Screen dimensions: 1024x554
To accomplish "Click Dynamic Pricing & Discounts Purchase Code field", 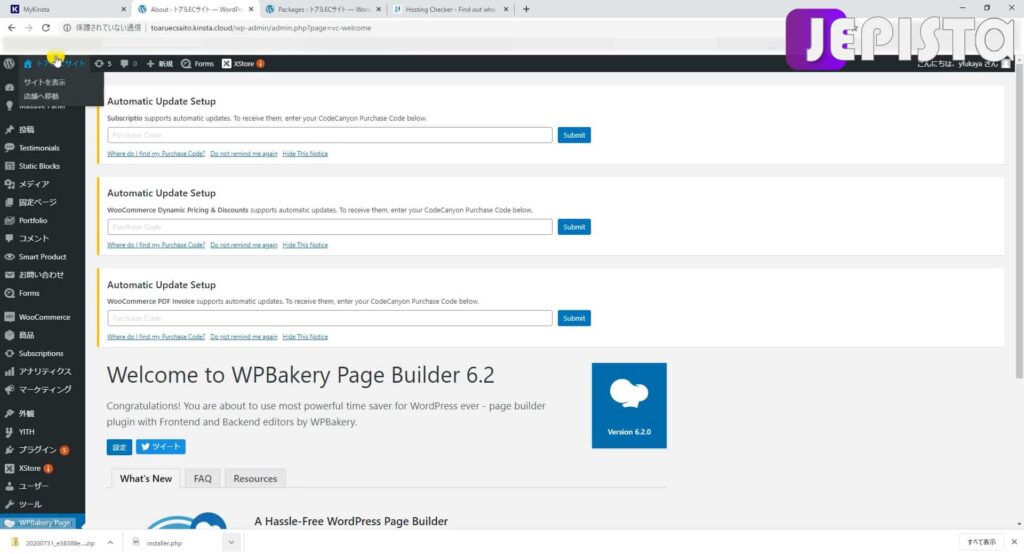I will pyautogui.click(x=330, y=227).
